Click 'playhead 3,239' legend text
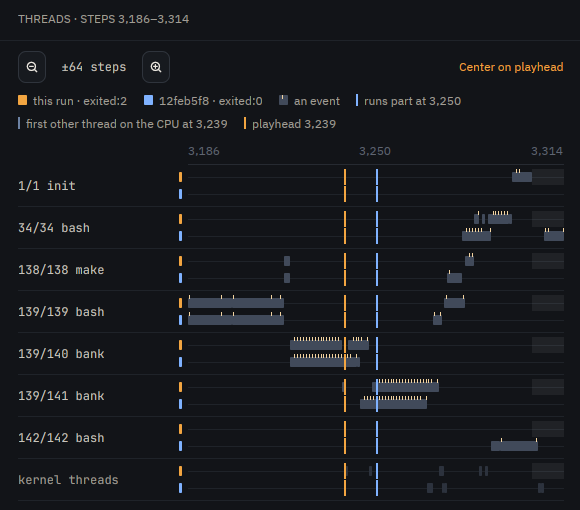The height and width of the screenshot is (510, 580). [294, 124]
